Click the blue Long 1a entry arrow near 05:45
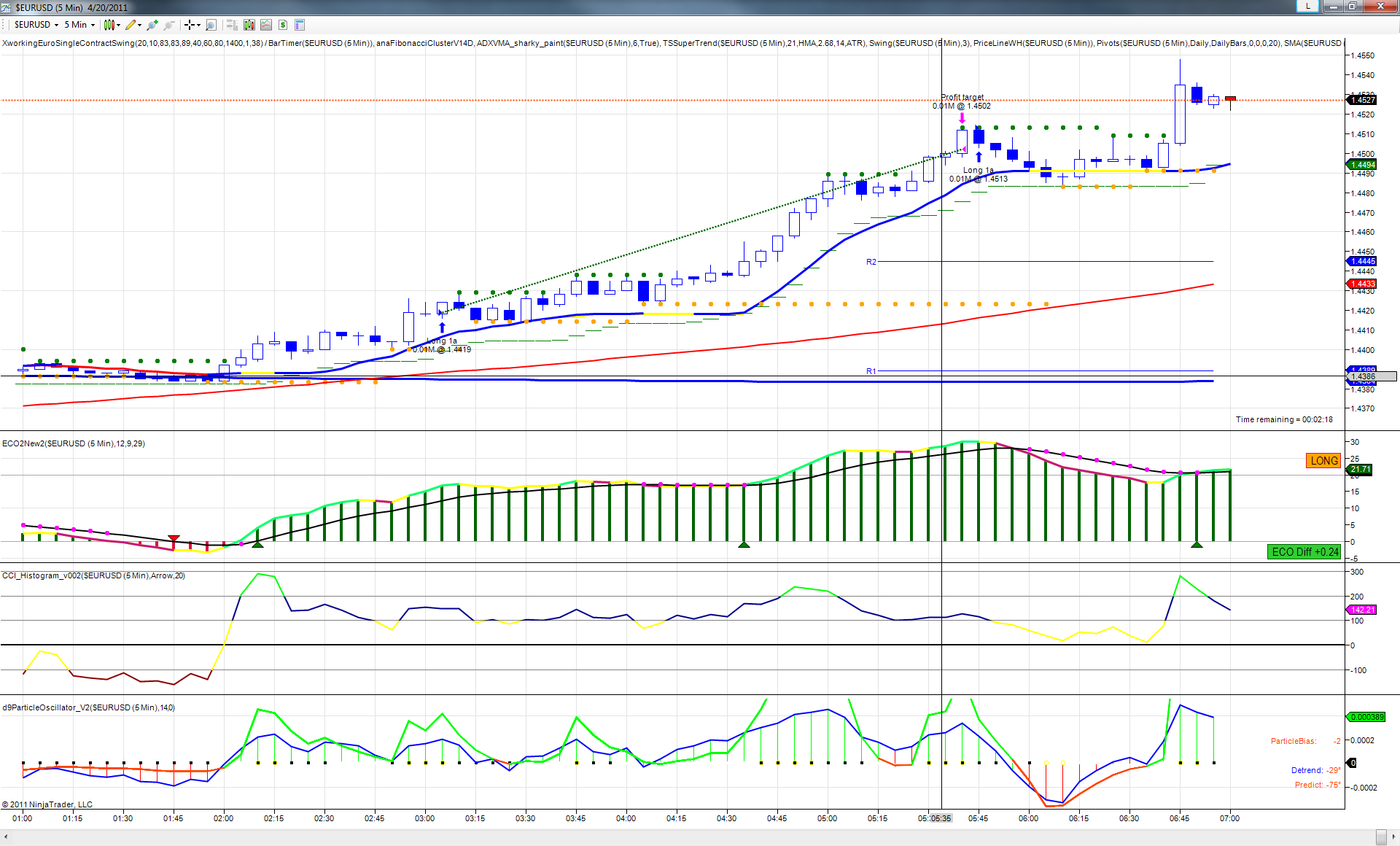Image resolution: width=1400 pixels, height=846 pixels. click(979, 157)
